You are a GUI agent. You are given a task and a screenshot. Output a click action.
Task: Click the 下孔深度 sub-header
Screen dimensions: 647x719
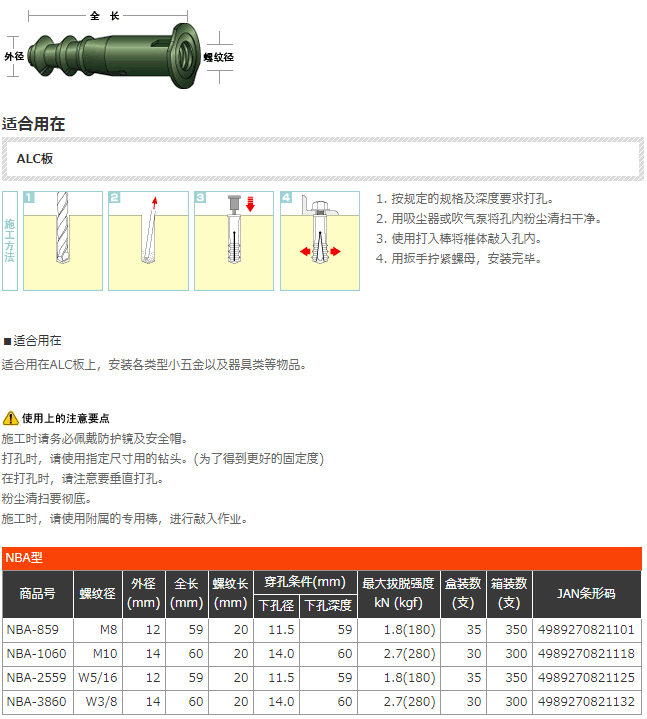click(328, 605)
